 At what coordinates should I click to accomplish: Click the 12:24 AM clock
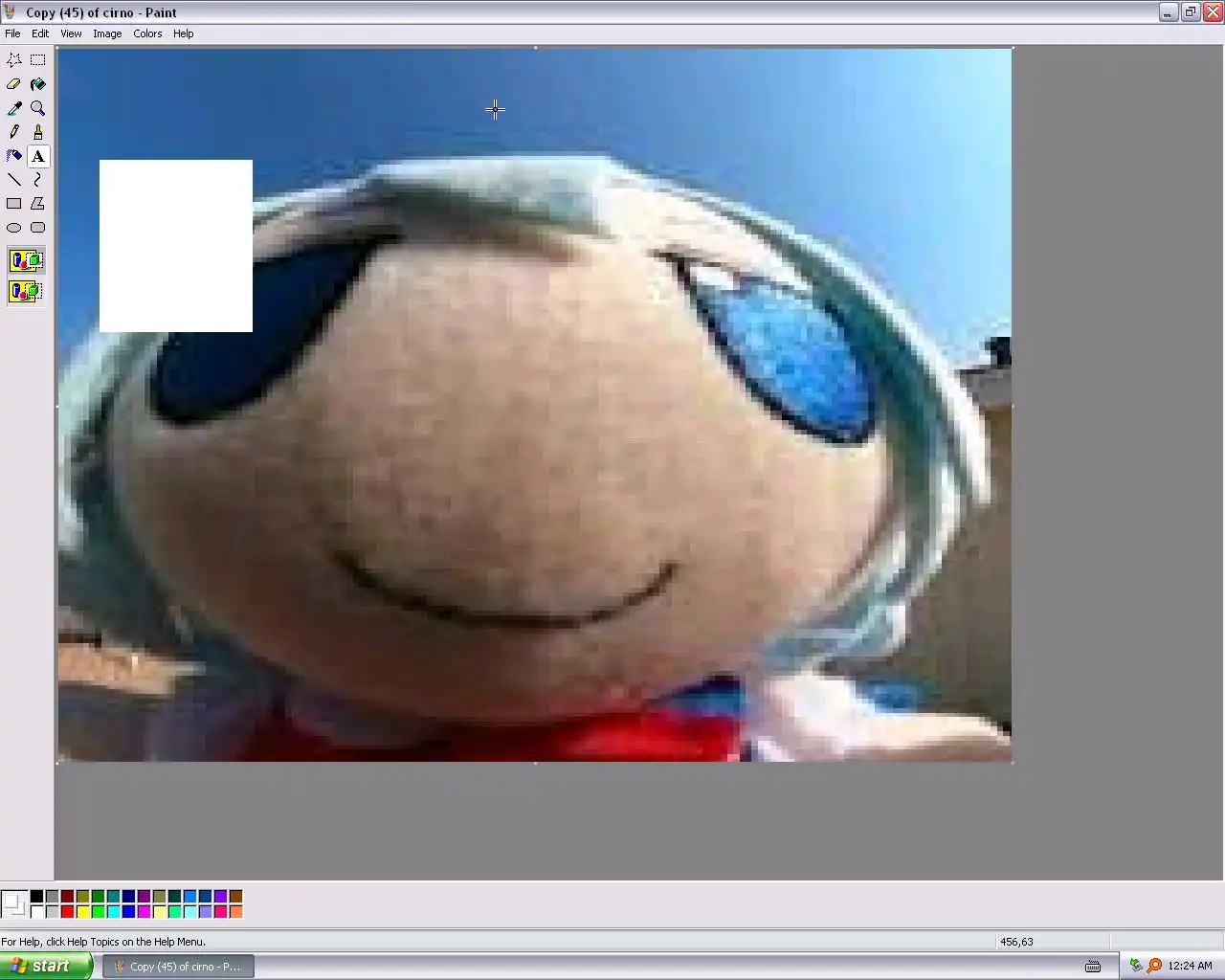[1190, 967]
